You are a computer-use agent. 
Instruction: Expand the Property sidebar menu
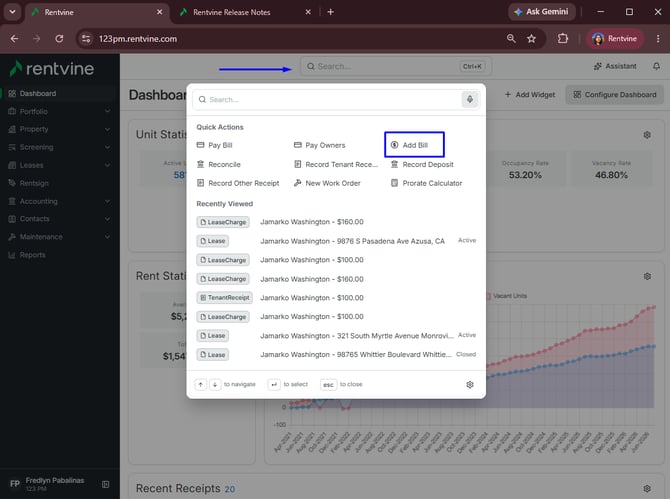click(x=59, y=129)
